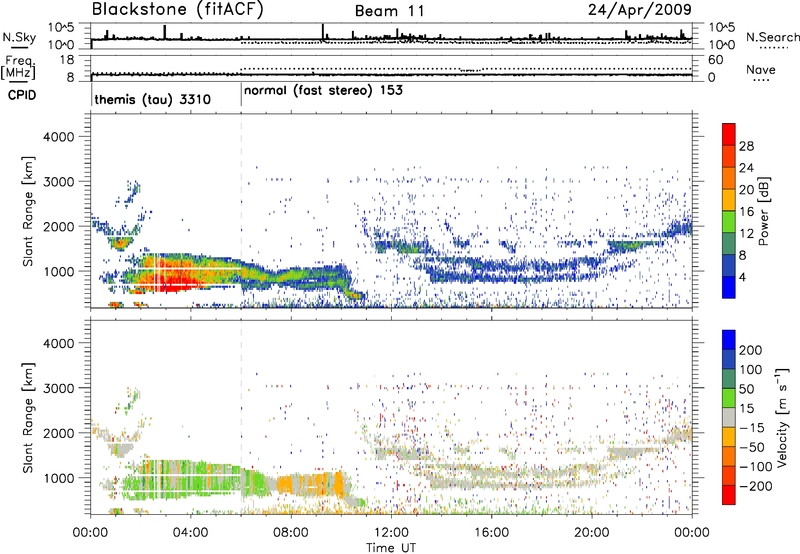Viewport: 800px width, 554px height.
Task: Click the '04:00' time tick label
Action: pyautogui.click(x=191, y=533)
